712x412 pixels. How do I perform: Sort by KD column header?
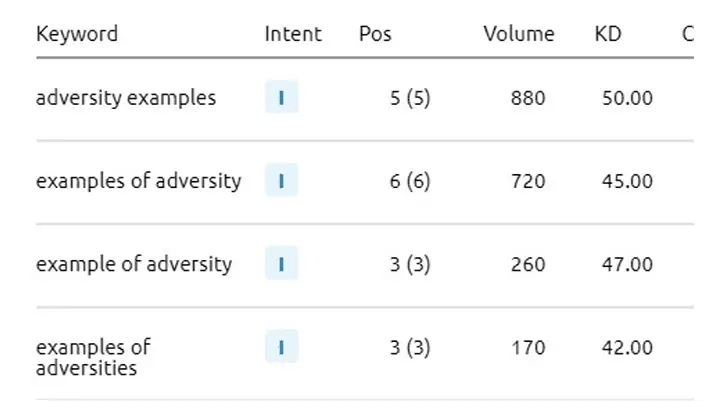pyautogui.click(x=607, y=34)
